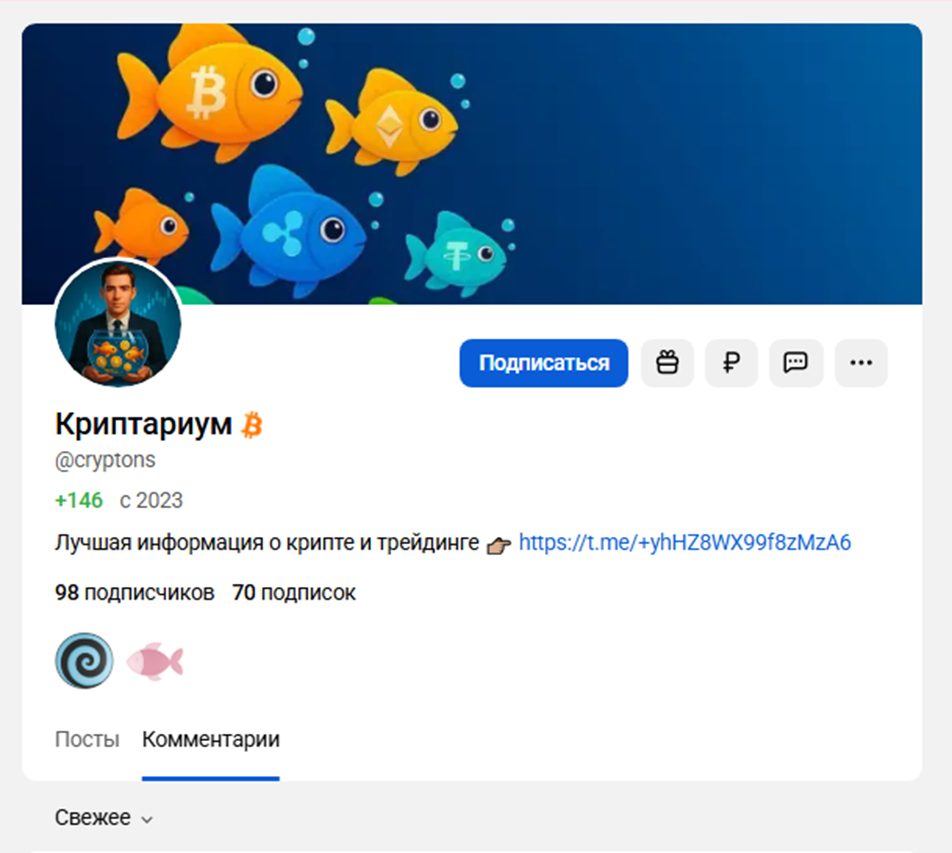Click the pointing hand emoji in the description

pyautogui.click(x=498, y=545)
